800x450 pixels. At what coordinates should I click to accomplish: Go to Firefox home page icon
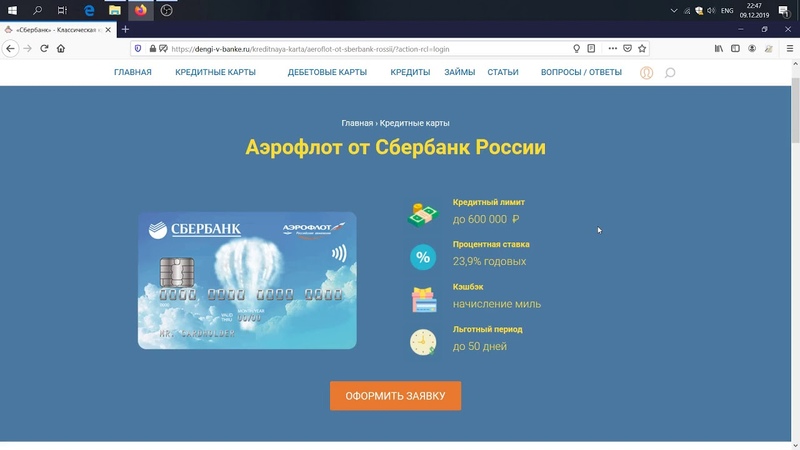click(61, 48)
